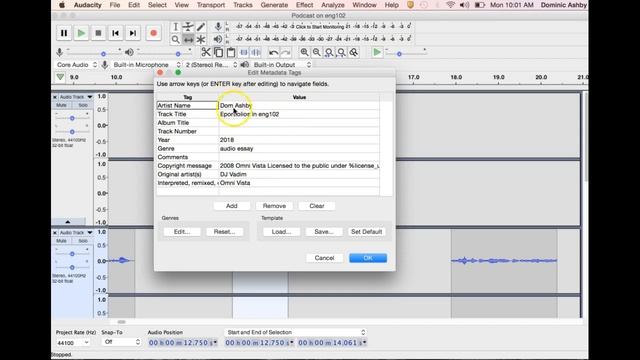The height and width of the screenshot is (360, 640).
Task: Open the Tracks menu
Action: (243, 5)
